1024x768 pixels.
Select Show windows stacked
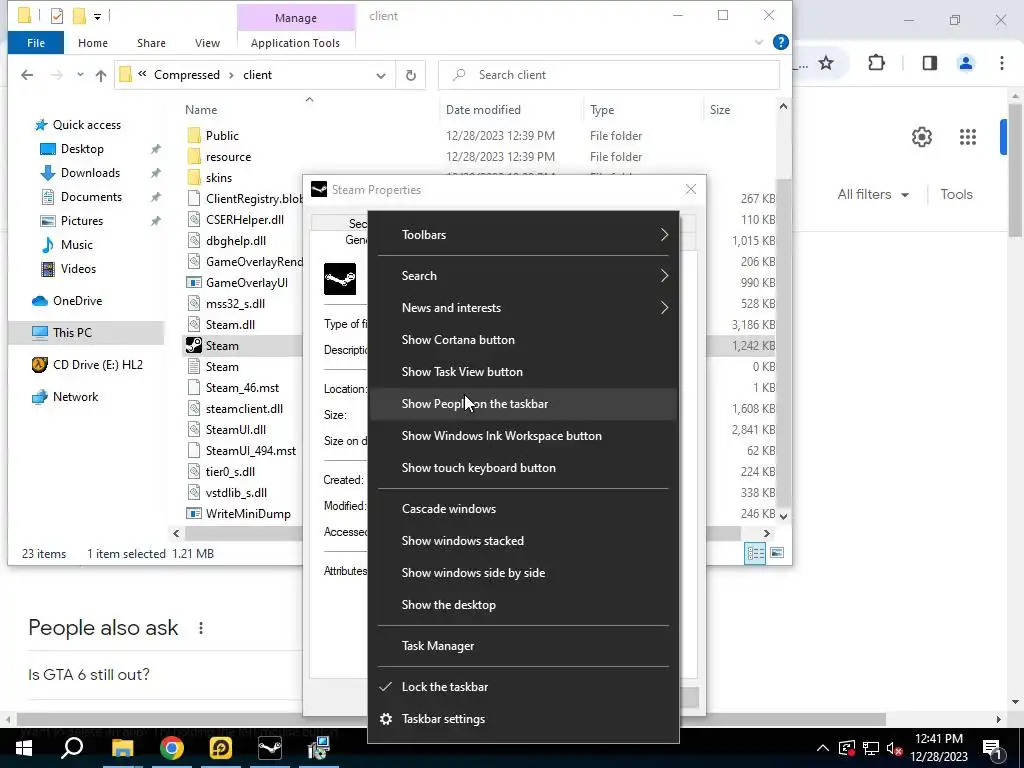[x=523, y=541]
